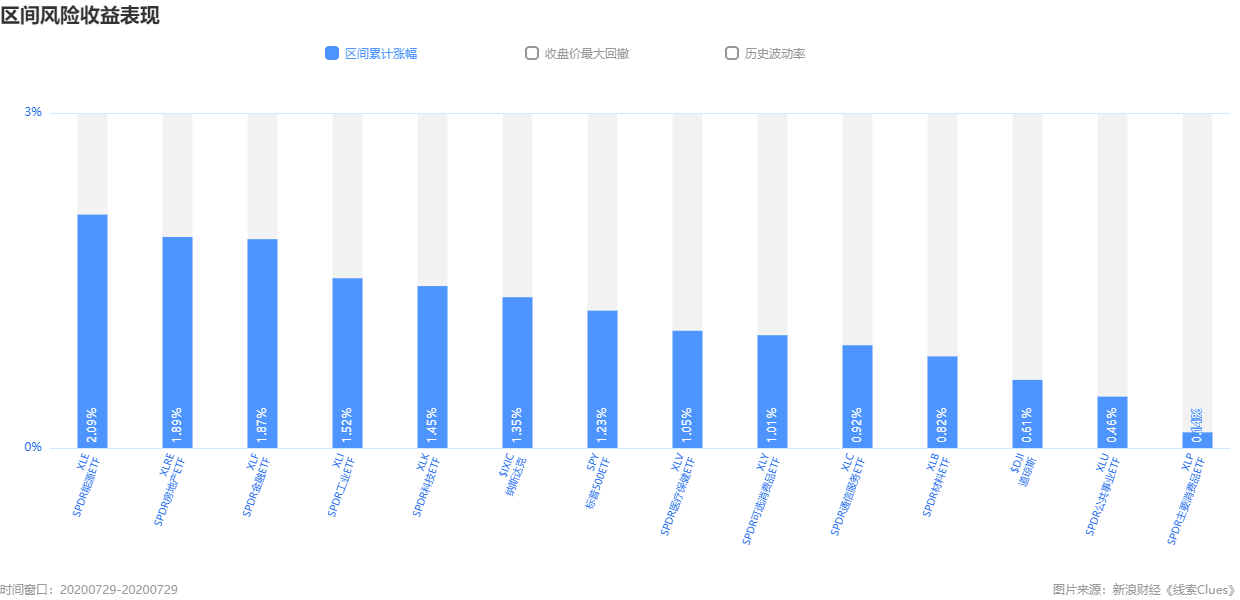Click the XLU bar showing 0.46%
The width and height of the screenshot is (1240, 600).
[1112, 422]
